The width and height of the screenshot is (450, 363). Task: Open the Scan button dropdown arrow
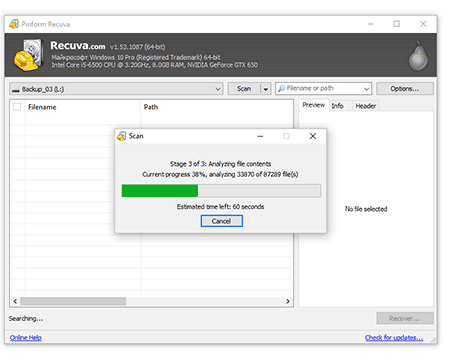coord(266,89)
